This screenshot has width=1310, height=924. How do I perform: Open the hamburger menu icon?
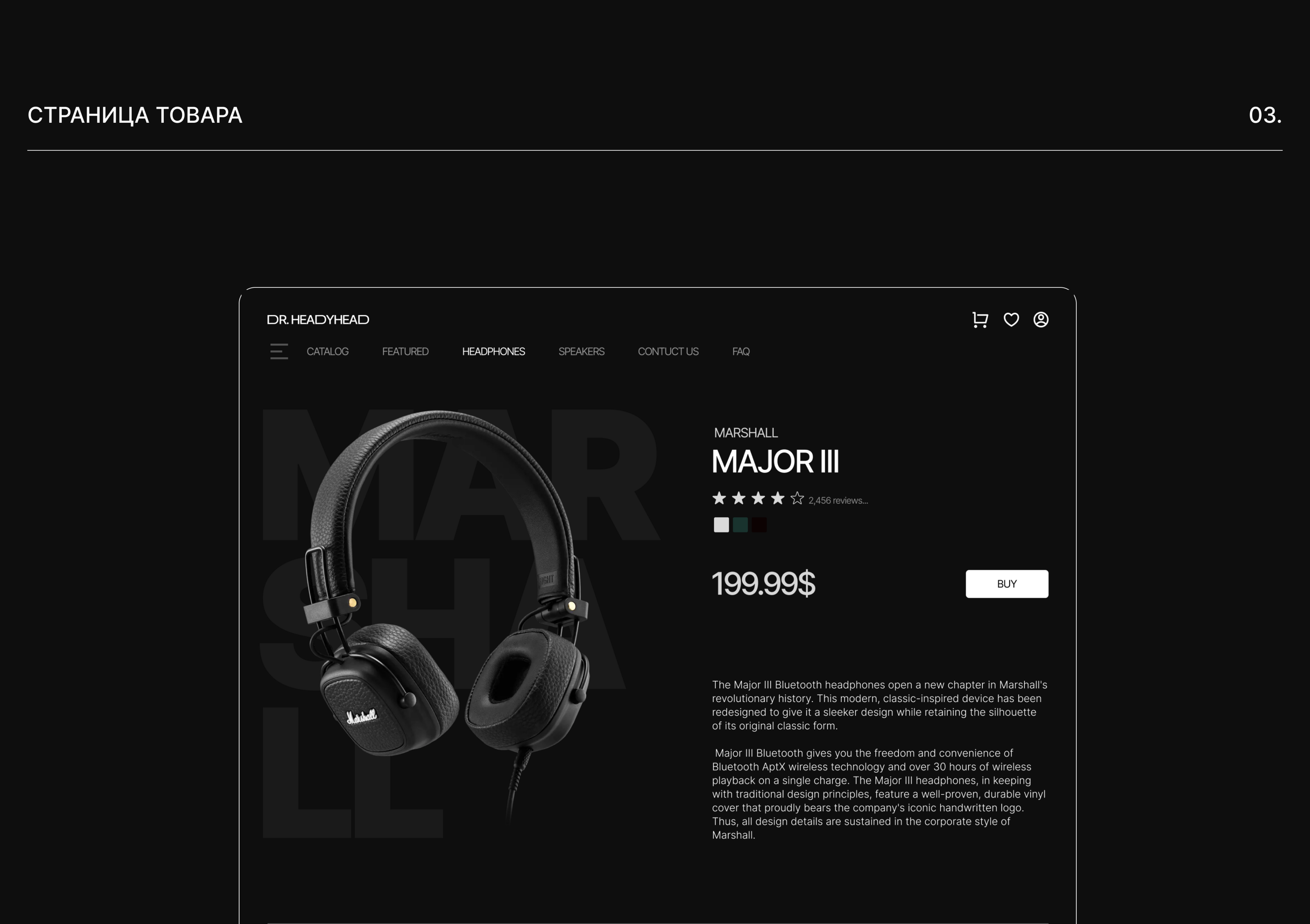coord(279,352)
